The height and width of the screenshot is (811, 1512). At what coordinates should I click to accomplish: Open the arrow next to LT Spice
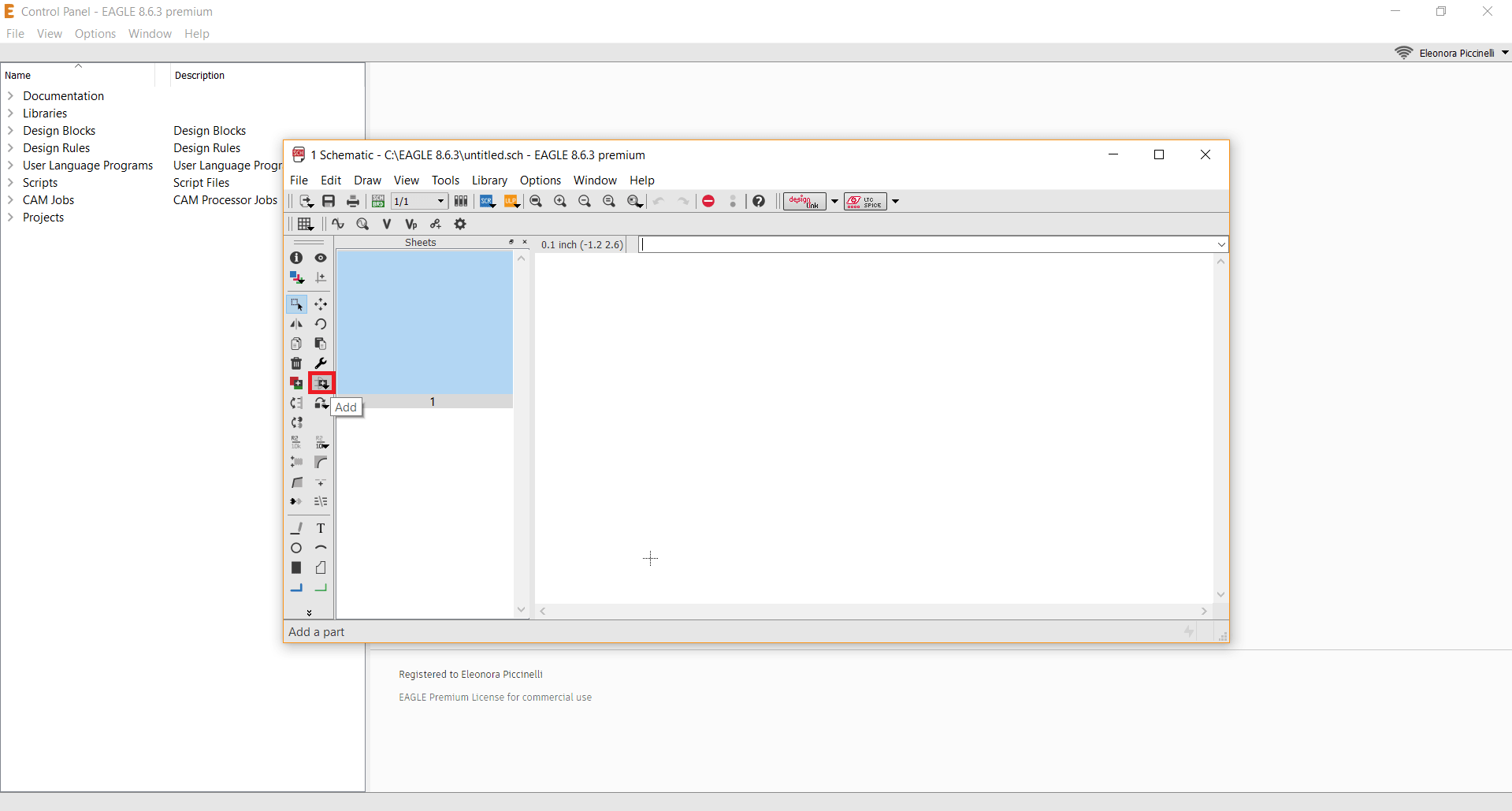(895, 201)
